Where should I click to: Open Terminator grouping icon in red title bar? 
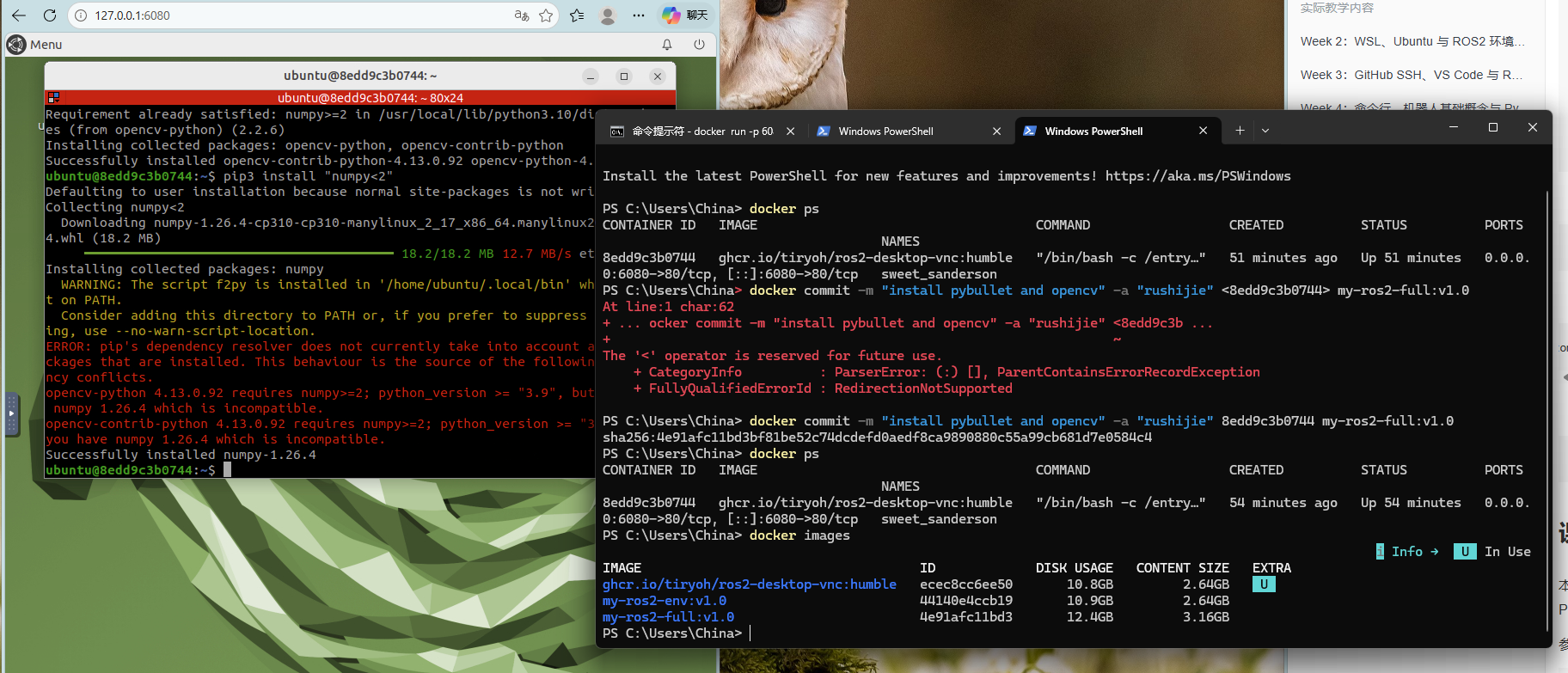[x=53, y=98]
